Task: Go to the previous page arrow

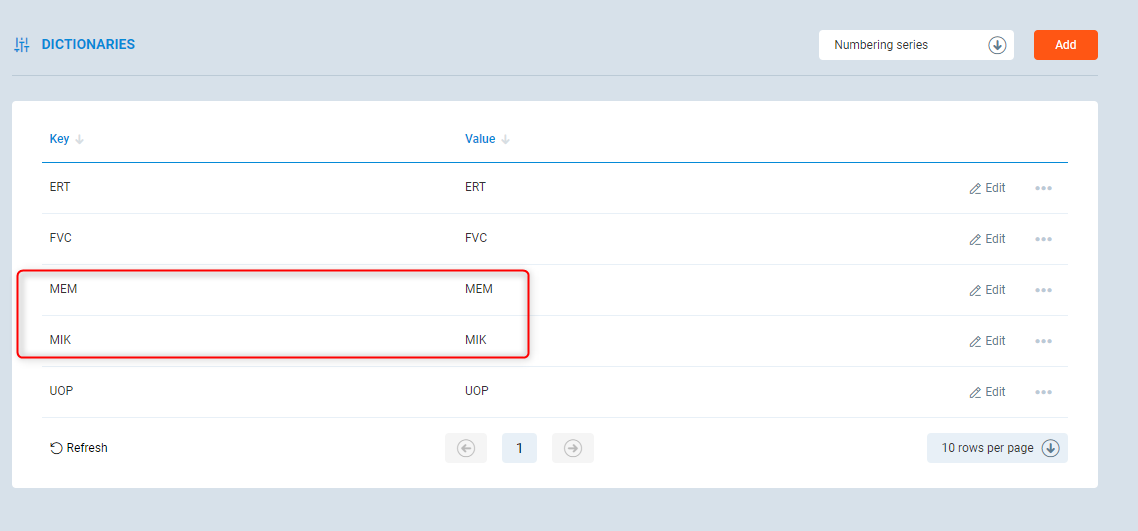Action: [466, 448]
